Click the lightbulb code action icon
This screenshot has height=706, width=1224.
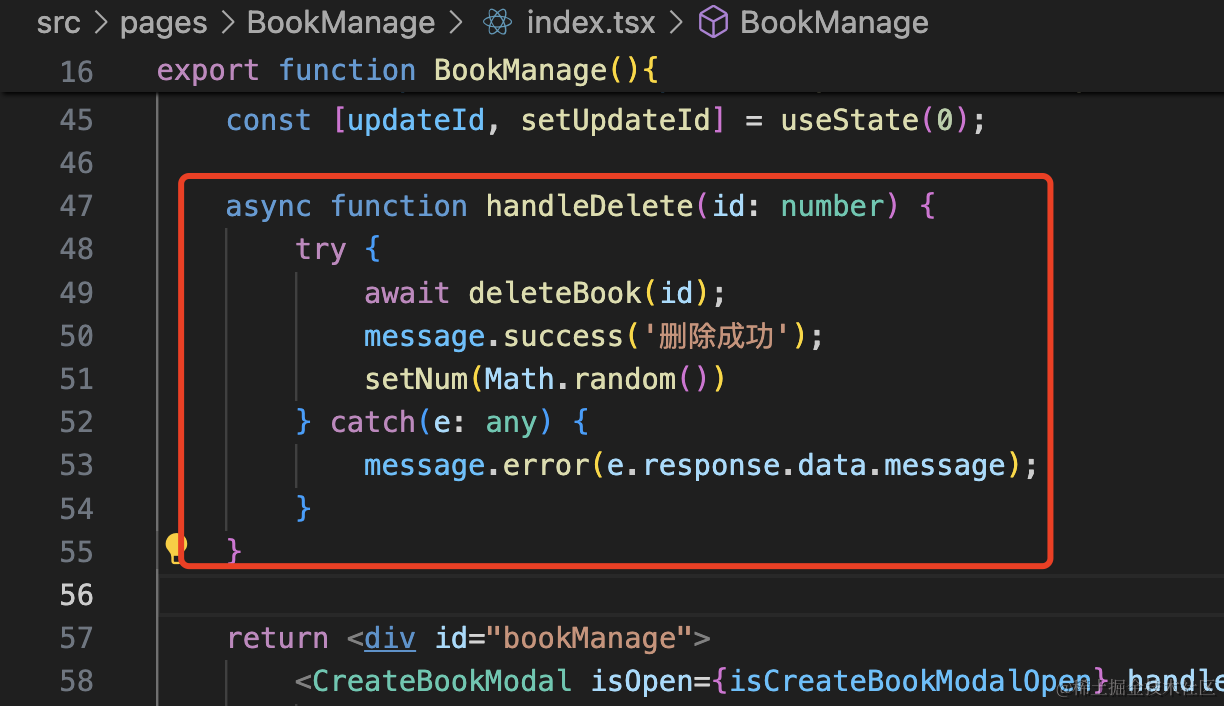(176, 547)
